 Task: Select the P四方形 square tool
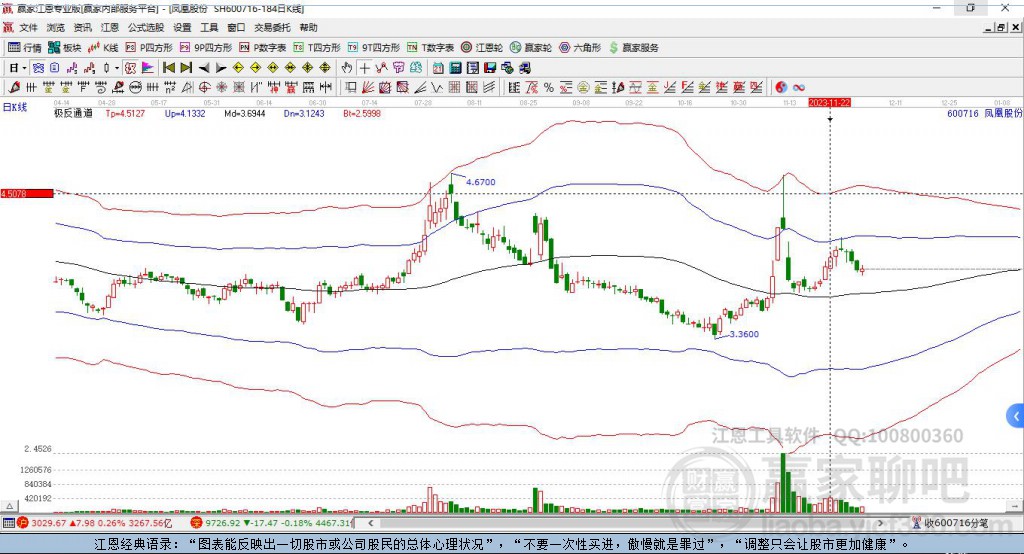tap(149, 47)
